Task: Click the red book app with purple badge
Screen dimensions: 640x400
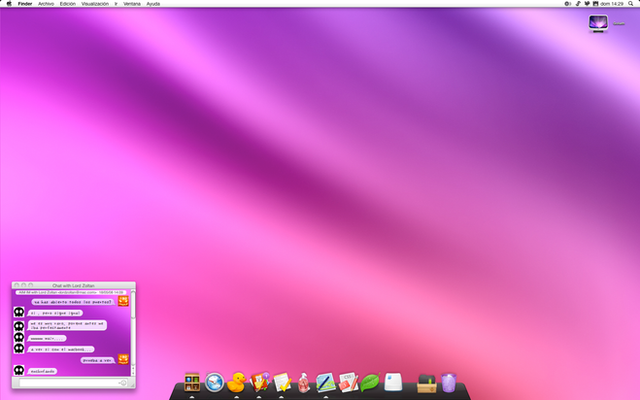Action: point(260,382)
